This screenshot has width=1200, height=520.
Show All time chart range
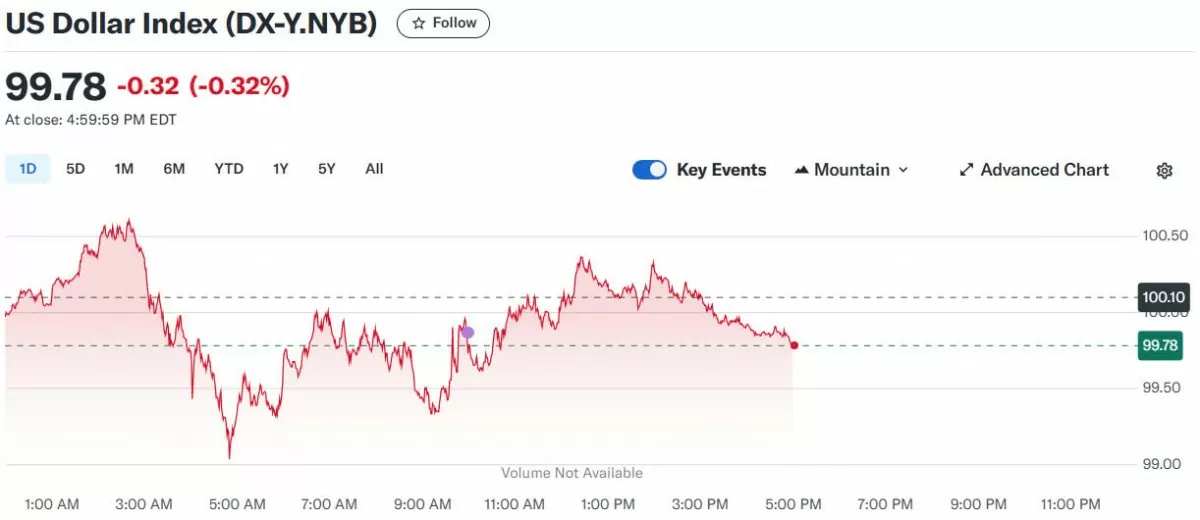374,169
